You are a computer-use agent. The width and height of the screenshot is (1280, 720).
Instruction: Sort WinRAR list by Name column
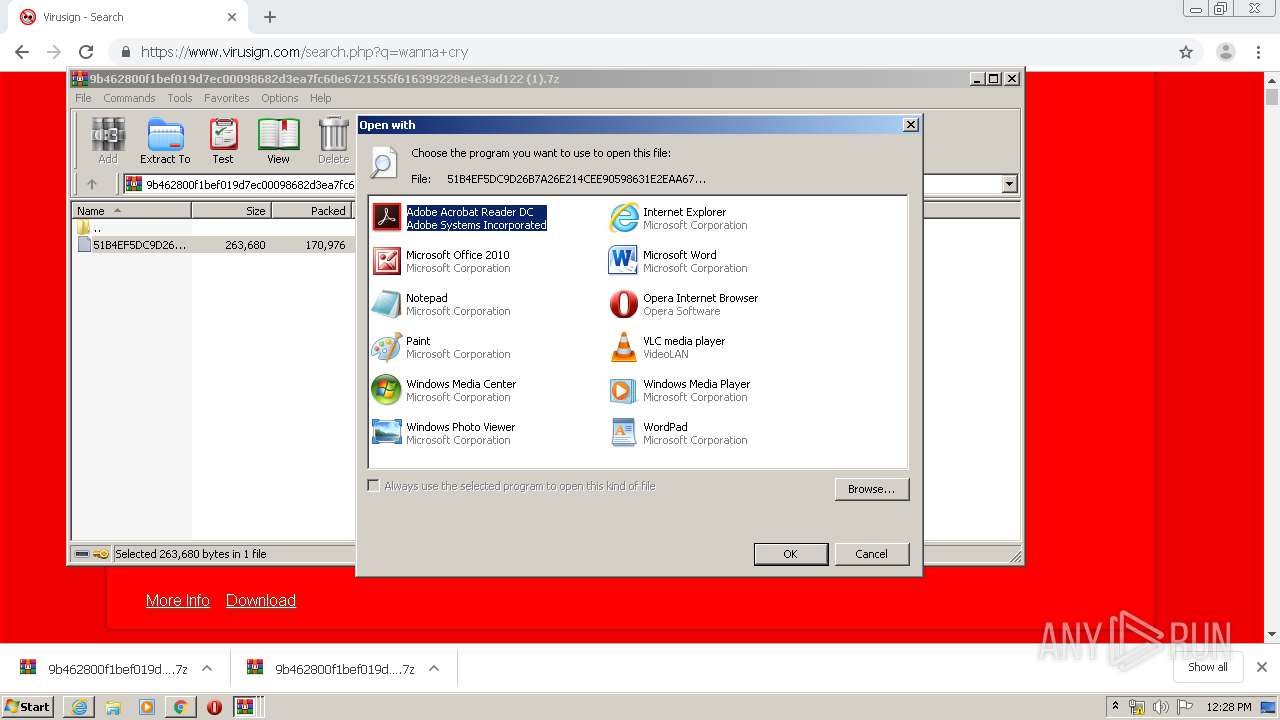(x=131, y=211)
